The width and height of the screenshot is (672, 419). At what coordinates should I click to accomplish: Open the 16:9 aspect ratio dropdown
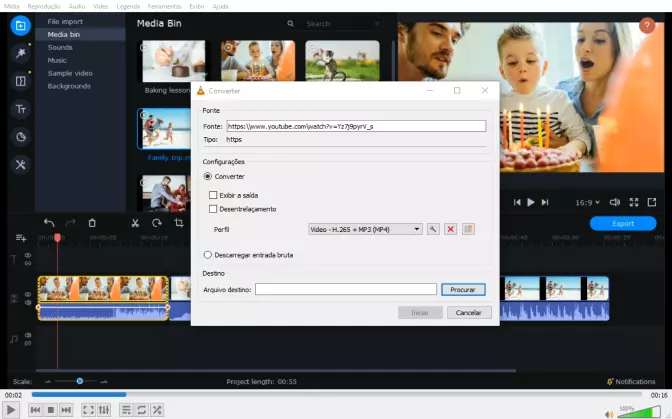pyautogui.click(x=587, y=202)
